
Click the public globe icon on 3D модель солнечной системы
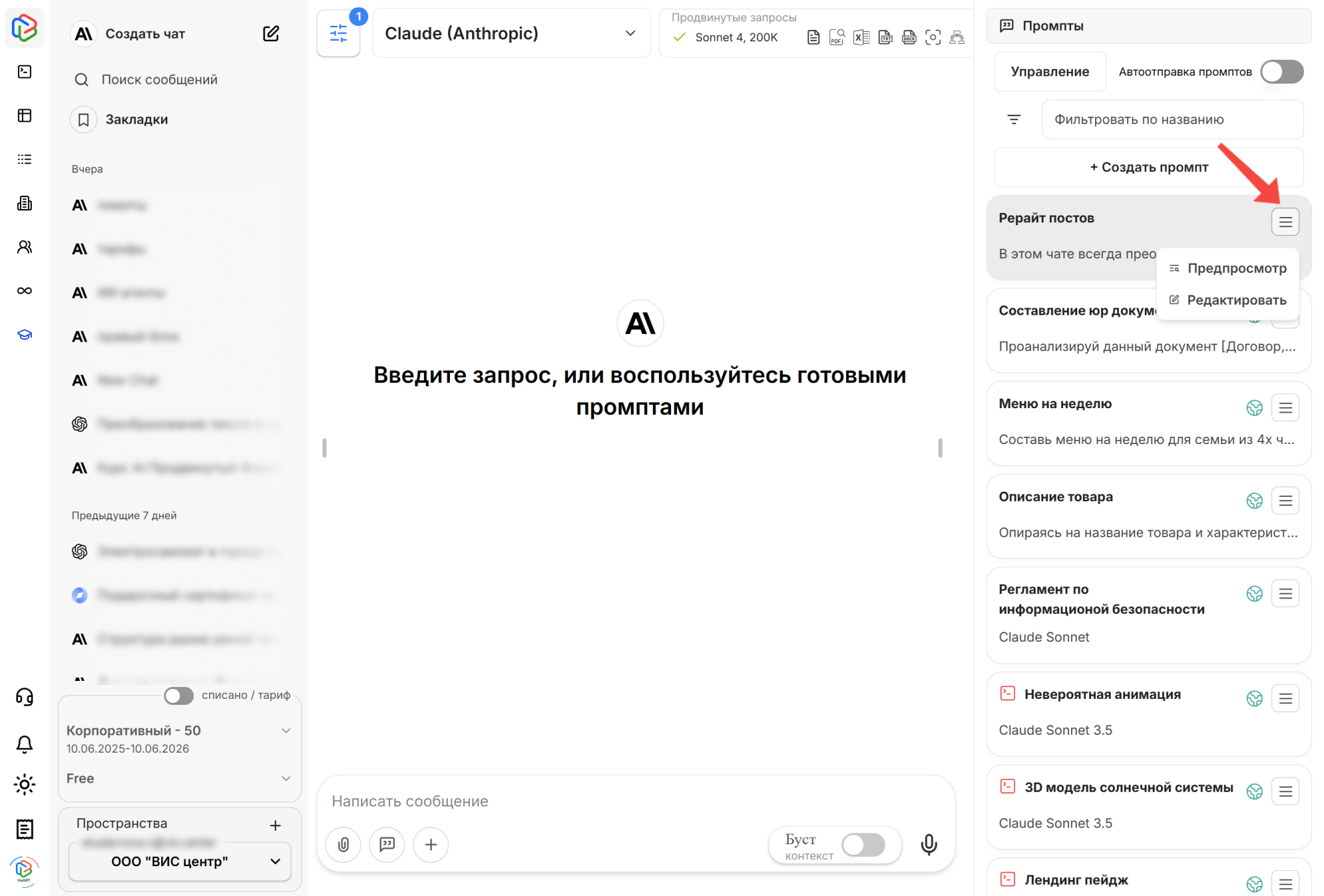tap(1254, 791)
